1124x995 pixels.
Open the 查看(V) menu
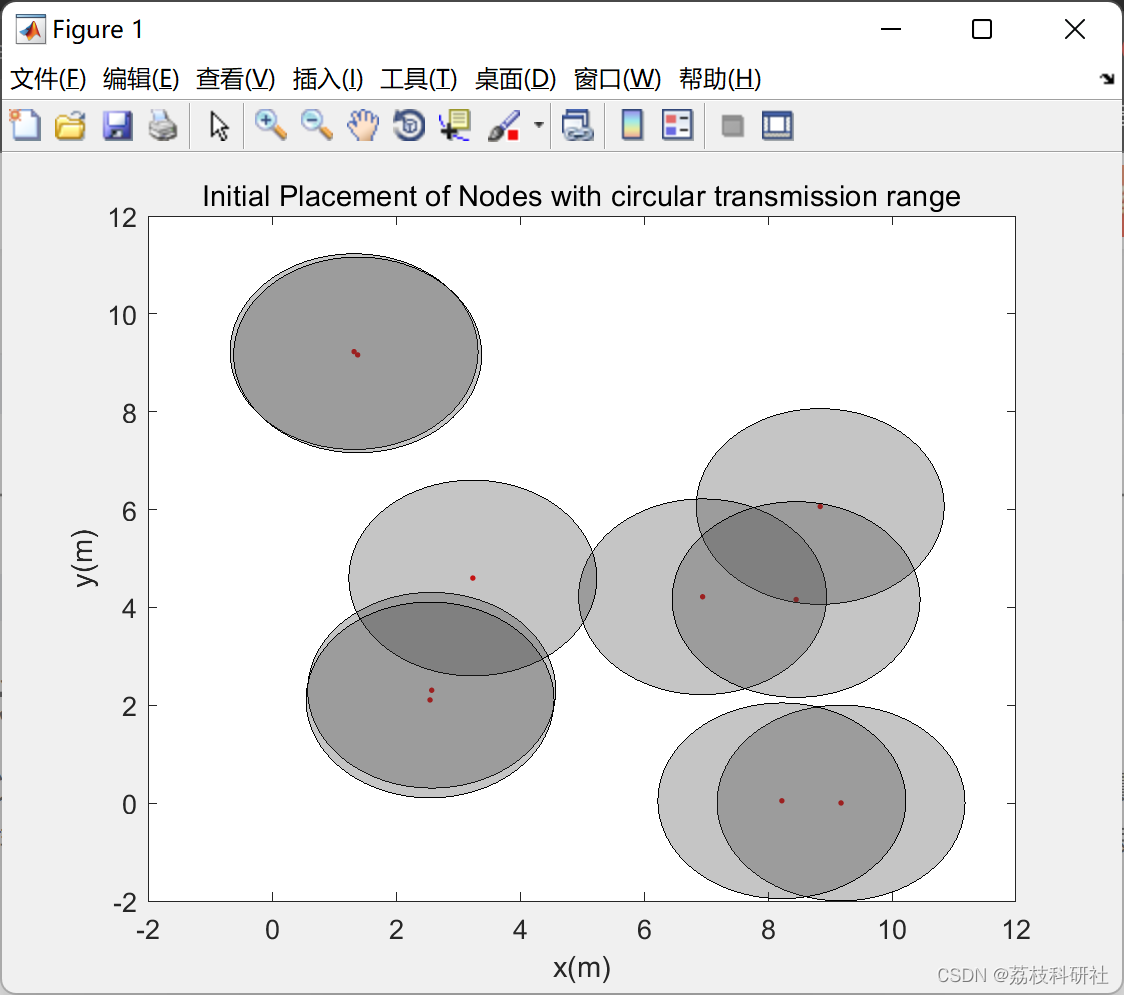pos(236,79)
